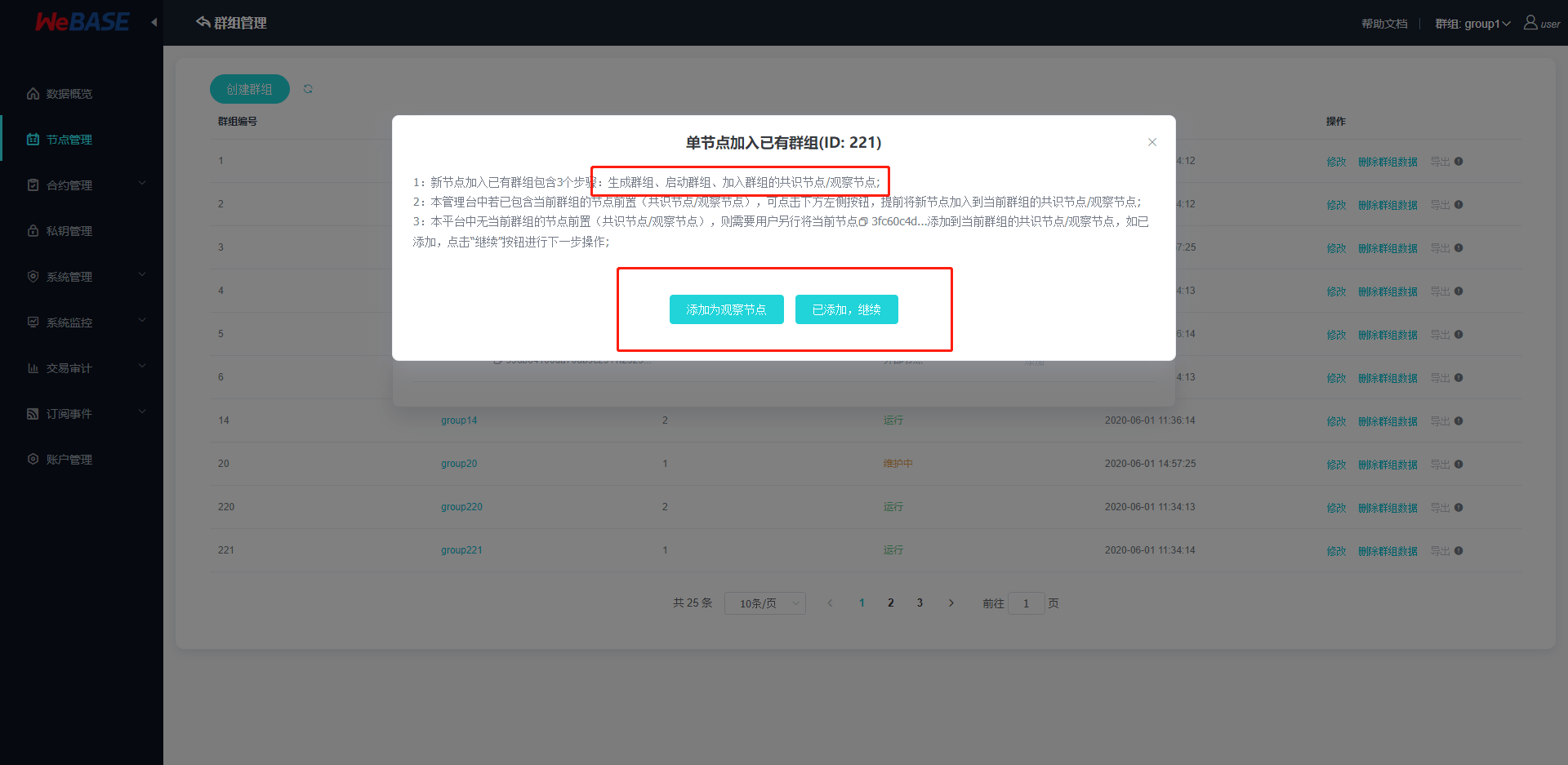Copy node ID 3fc60c4d icon in dialog
This screenshot has width=1568, height=765.
pyautogui.click(x=863, y=222)
